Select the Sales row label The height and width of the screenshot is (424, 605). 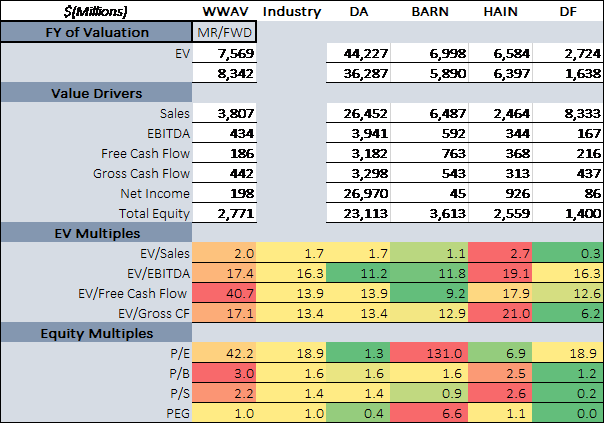coord(174,113)
